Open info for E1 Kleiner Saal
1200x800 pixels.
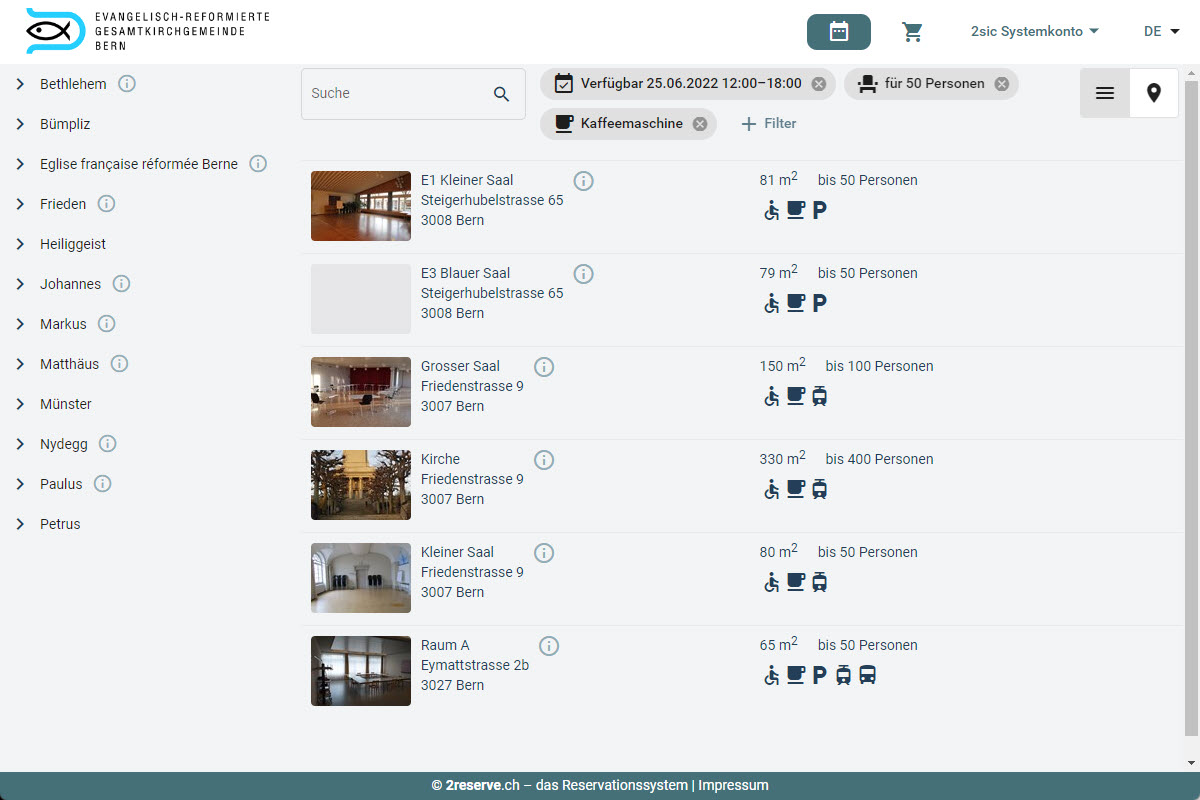click(584, 181)
